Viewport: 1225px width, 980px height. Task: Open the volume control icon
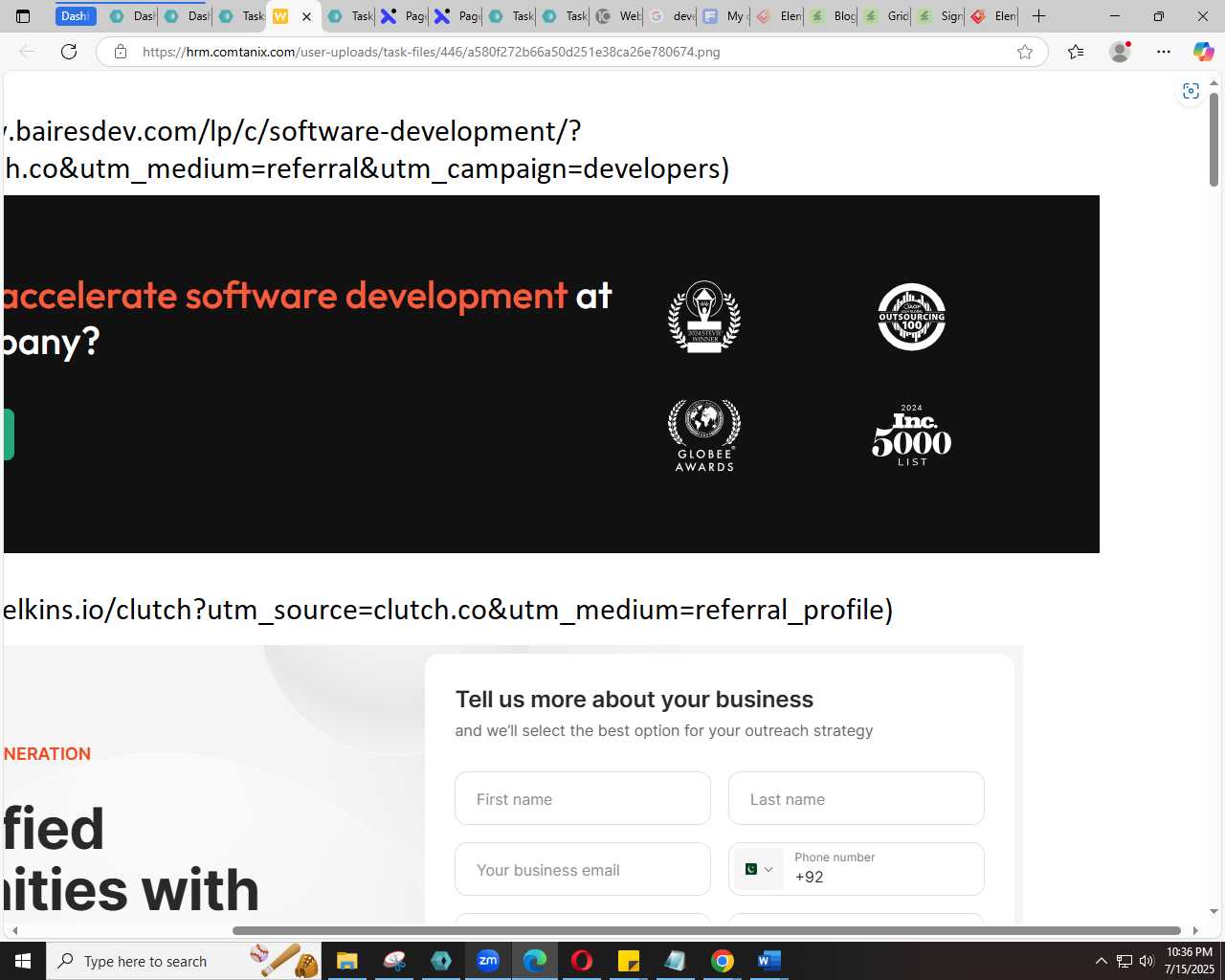point(1147,961)
